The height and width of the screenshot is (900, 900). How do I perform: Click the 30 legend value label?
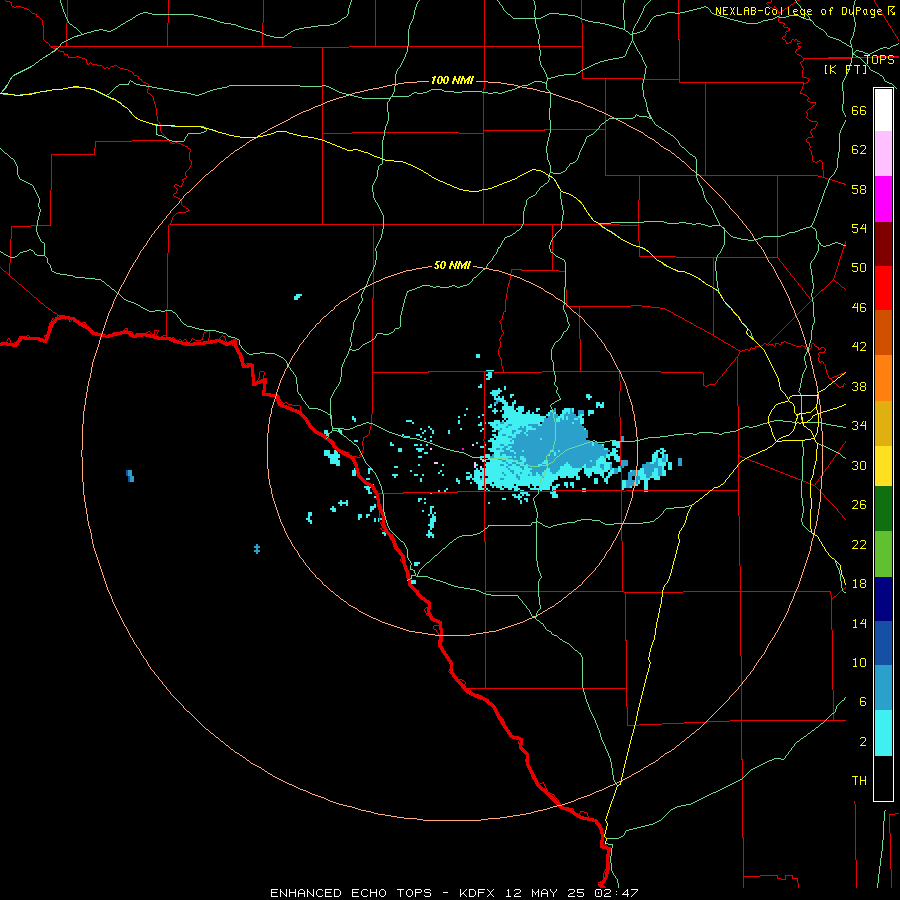point(859,465)
